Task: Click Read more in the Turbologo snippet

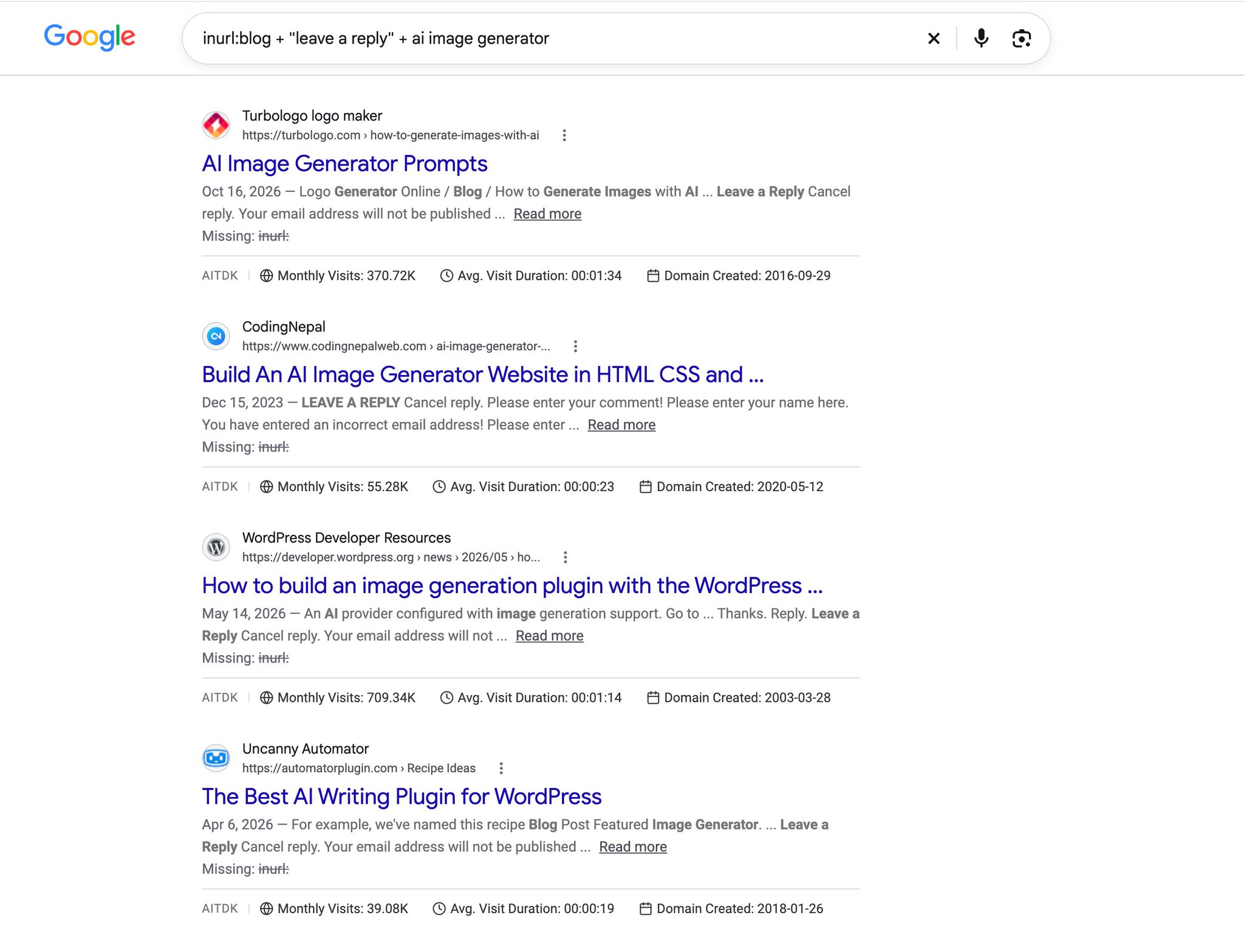Action: [x=547, y=214]
